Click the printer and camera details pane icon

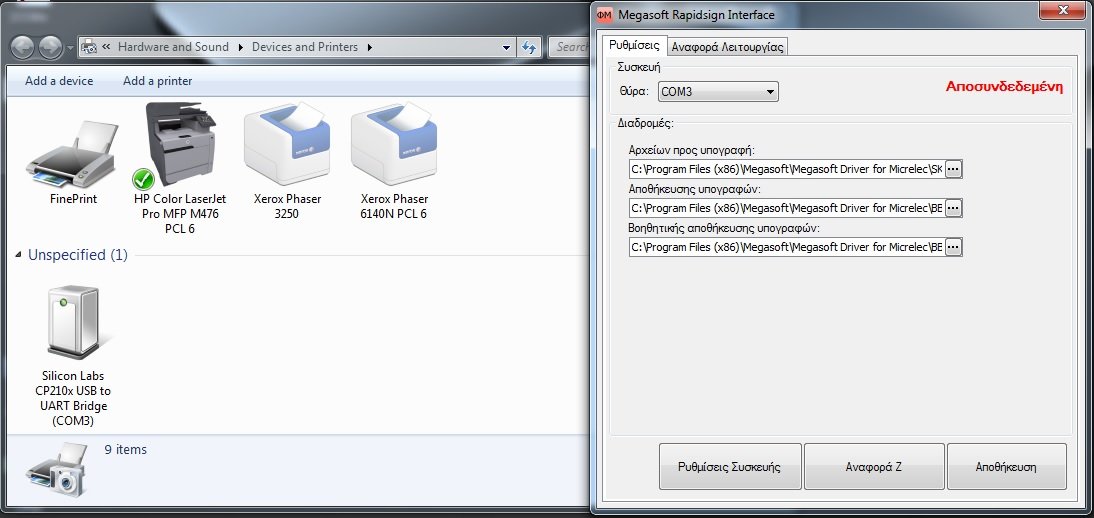click(57, 469)
